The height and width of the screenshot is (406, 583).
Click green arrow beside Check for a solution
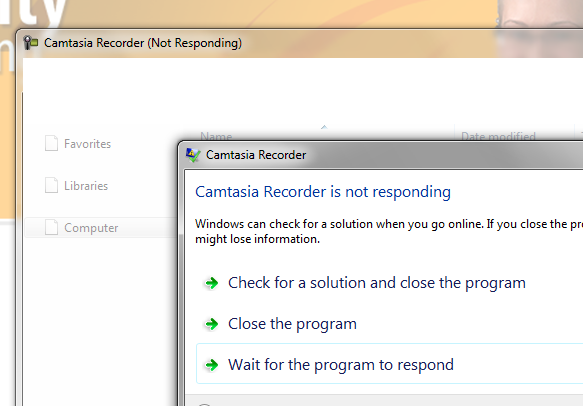[212, 283]
